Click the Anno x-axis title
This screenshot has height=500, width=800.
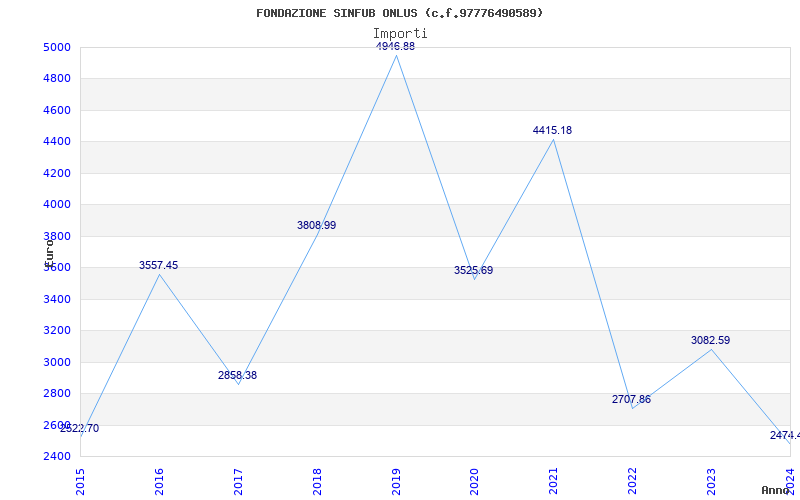click(x=776, y=490)
